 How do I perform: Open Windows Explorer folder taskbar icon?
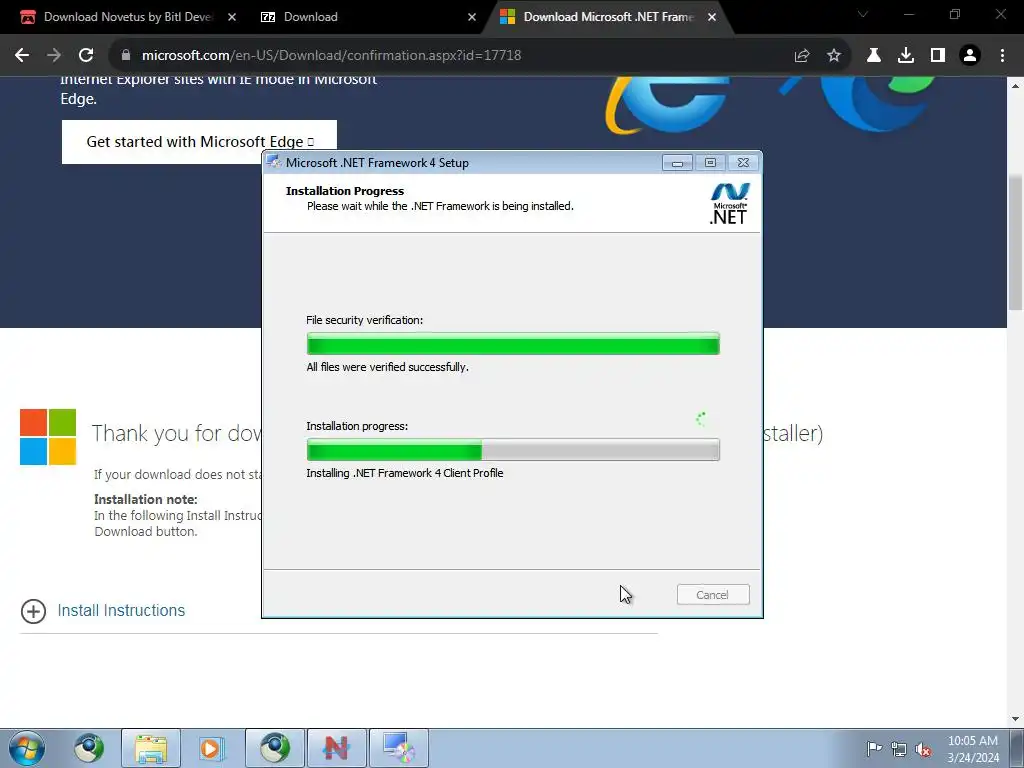click(x=151, y=748)
